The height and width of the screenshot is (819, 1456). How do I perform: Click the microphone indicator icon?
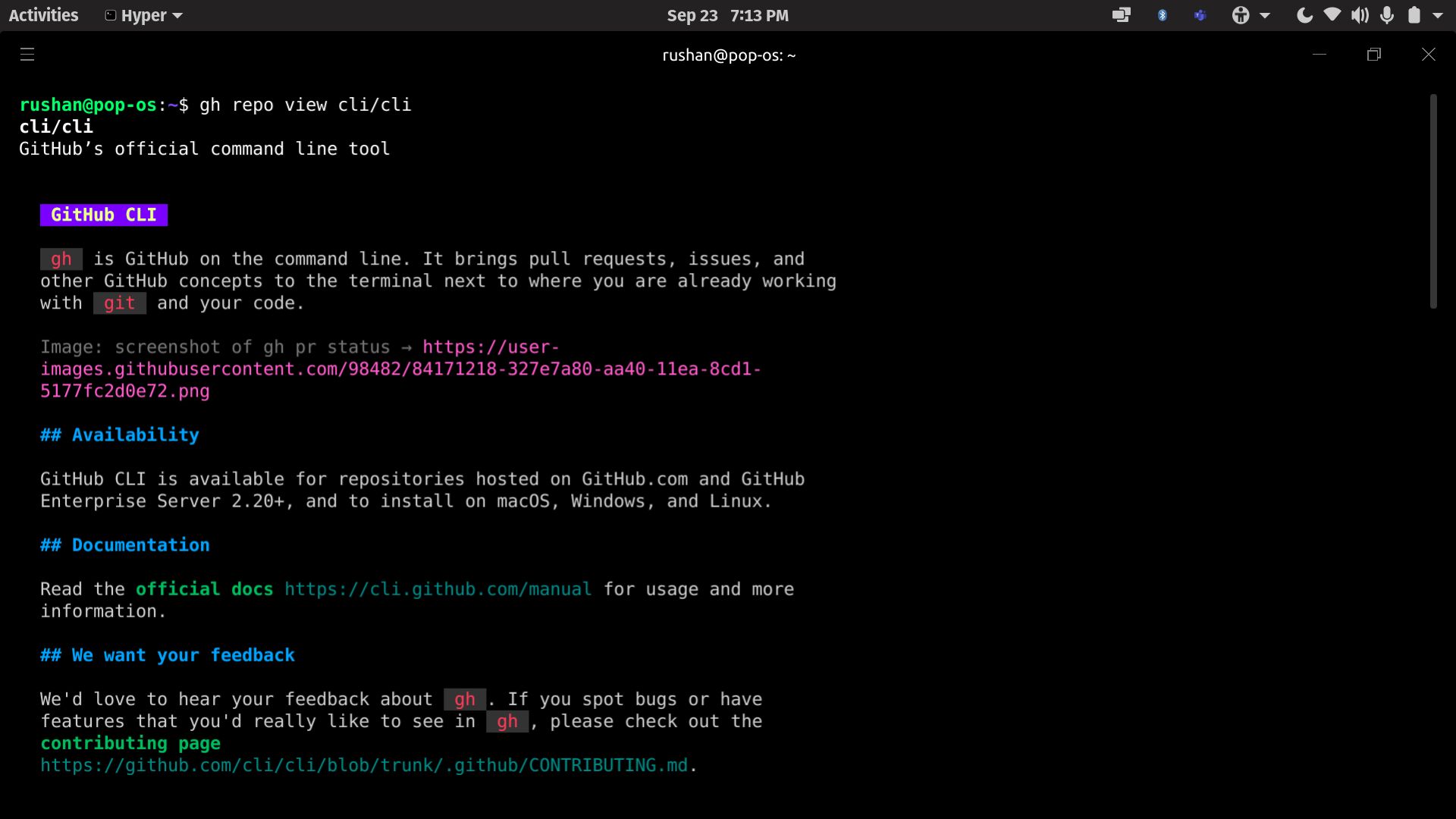(1387, 15)
